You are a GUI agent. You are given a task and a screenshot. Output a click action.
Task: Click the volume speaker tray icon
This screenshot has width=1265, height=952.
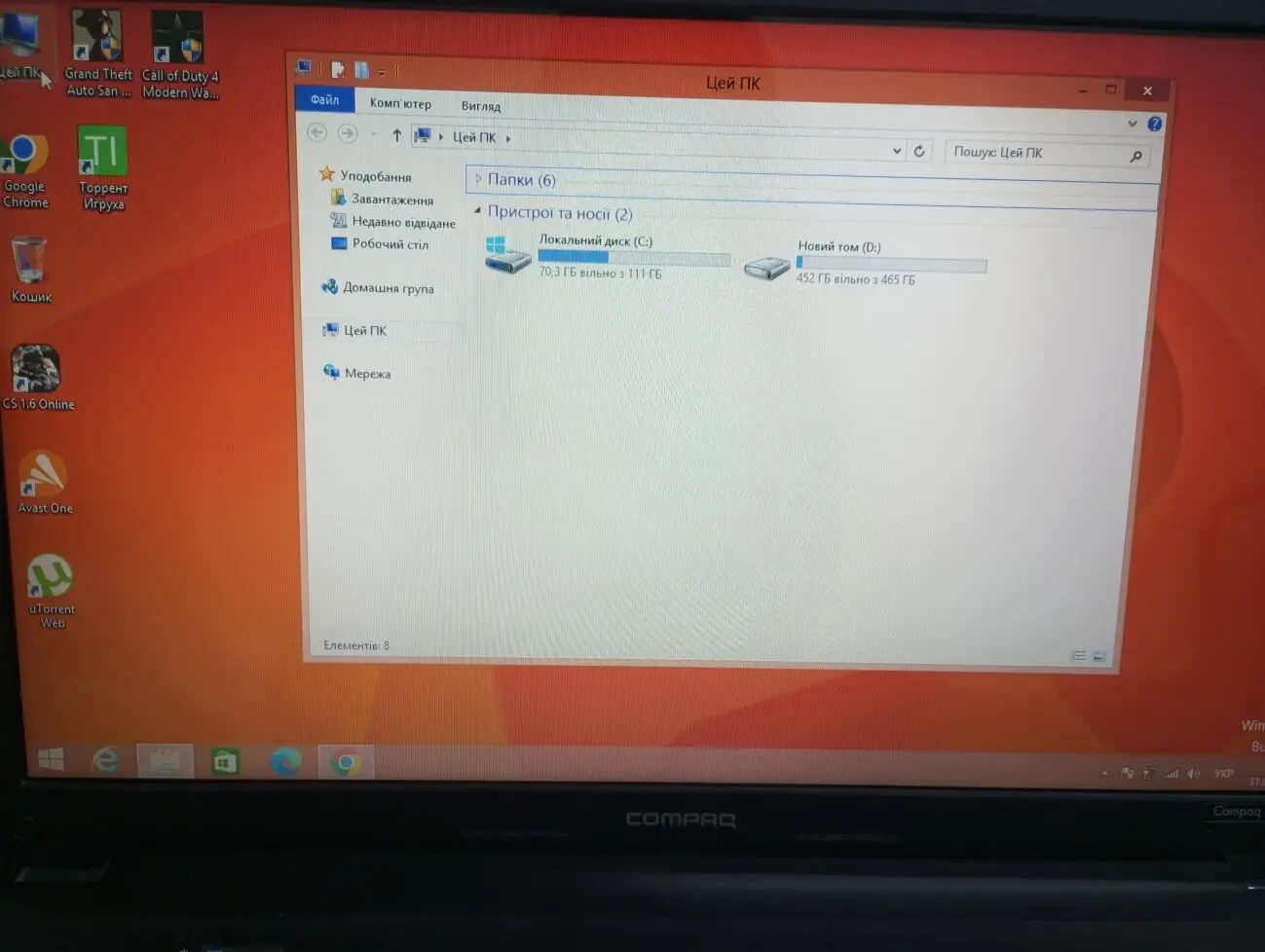click(x=1193, y=774)
